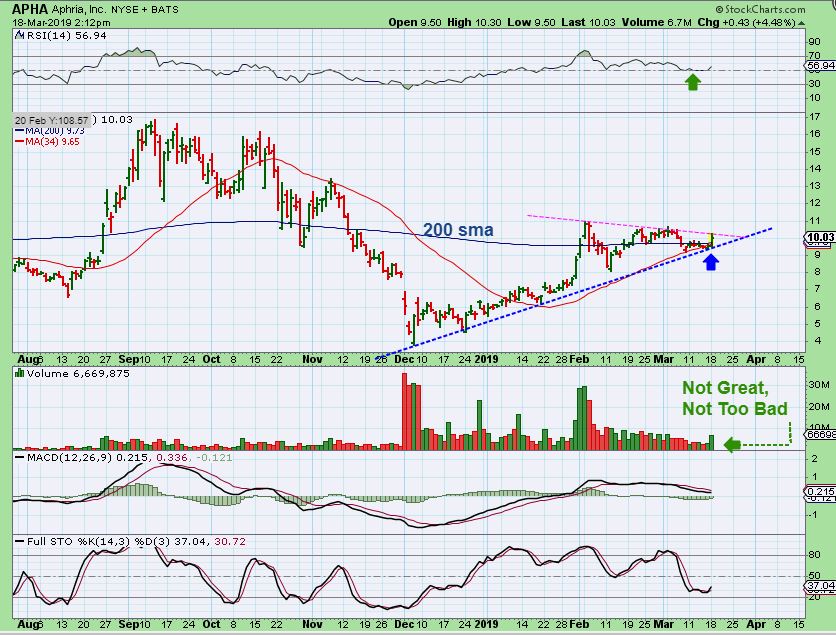Click the MACD(12,26,9) legend label
836x635 pixels.
[69, 458]
